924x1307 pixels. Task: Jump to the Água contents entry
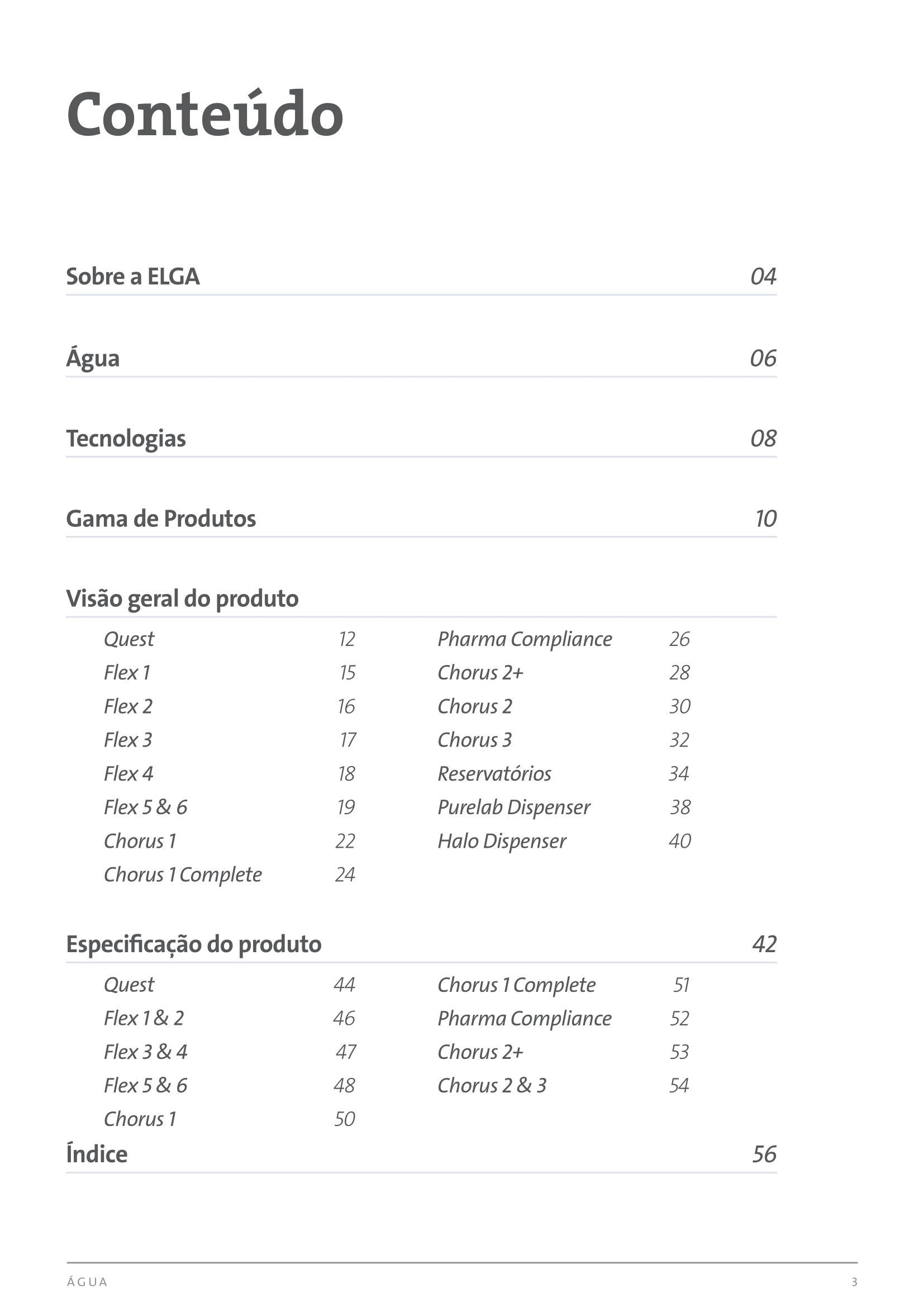pyautogui.click(x=421, y=359)
